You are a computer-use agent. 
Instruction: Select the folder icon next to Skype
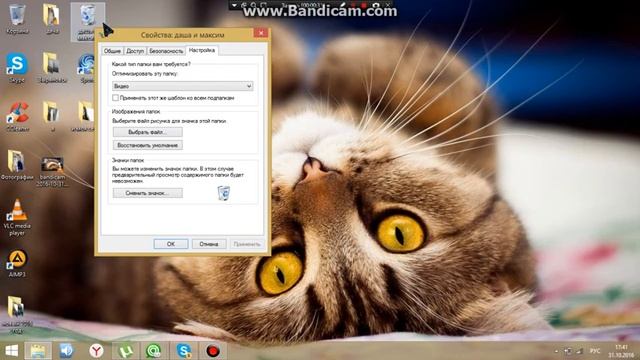(52, 68)
